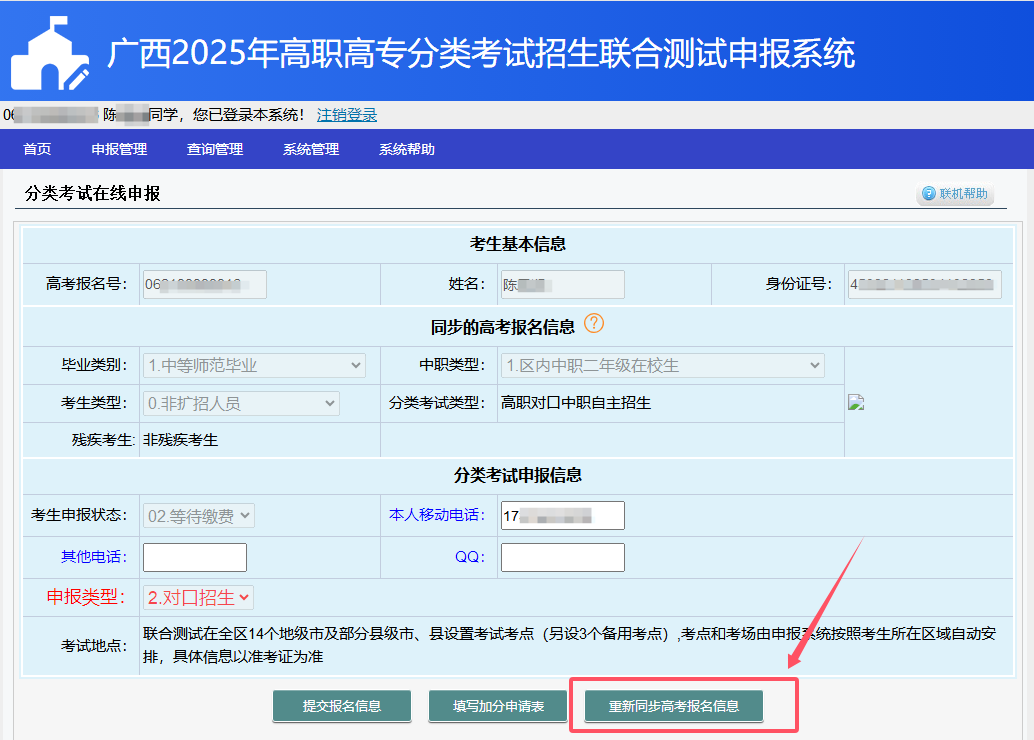
Task: Select the 申报类型 dropdown
Action: pyautogui.click(x=198, y=597)
